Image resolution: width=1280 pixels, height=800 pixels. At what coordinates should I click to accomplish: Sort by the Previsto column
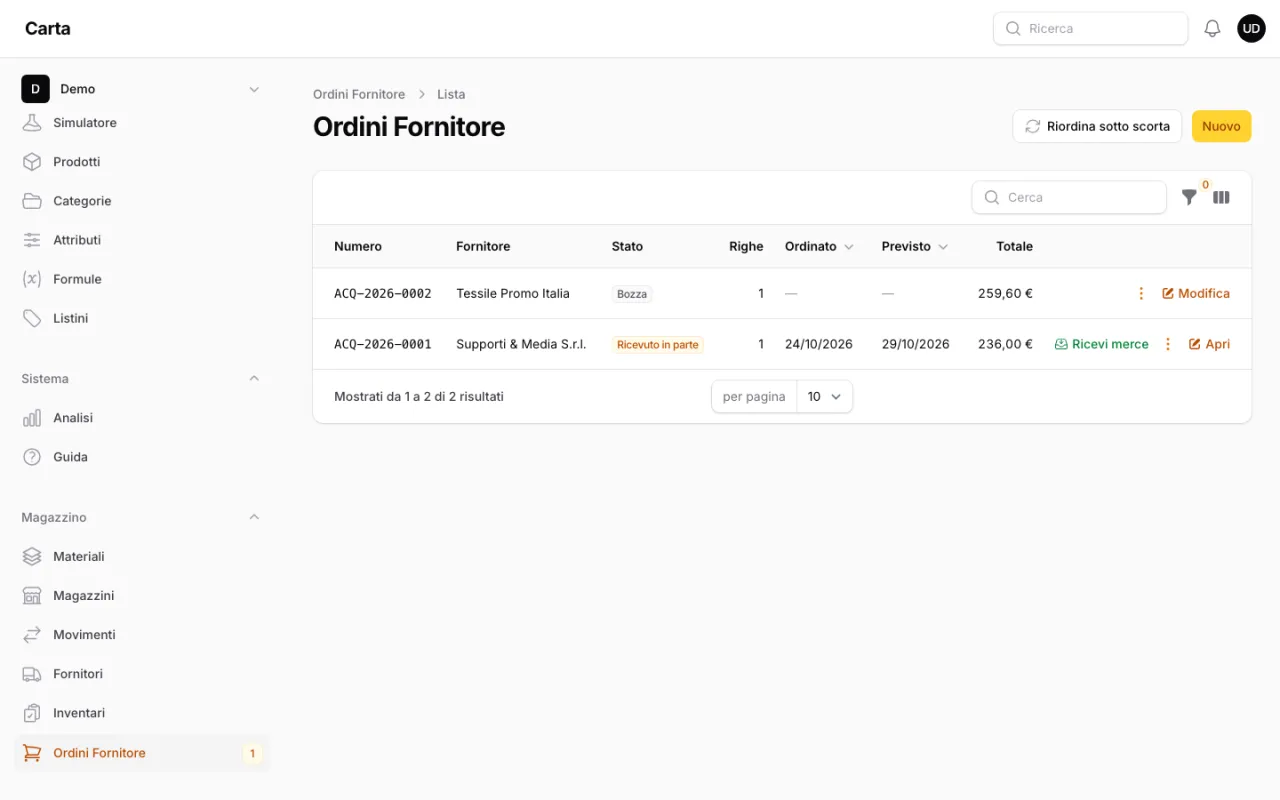coord(915,246)
